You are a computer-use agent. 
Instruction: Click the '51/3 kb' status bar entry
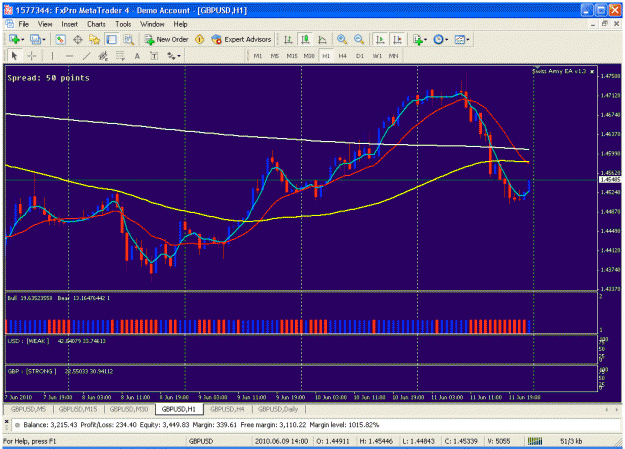[571, 441]
